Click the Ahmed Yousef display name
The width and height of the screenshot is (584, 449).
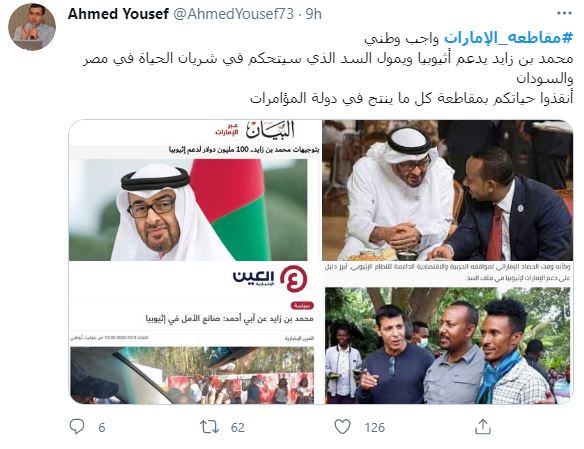(118, 14)
